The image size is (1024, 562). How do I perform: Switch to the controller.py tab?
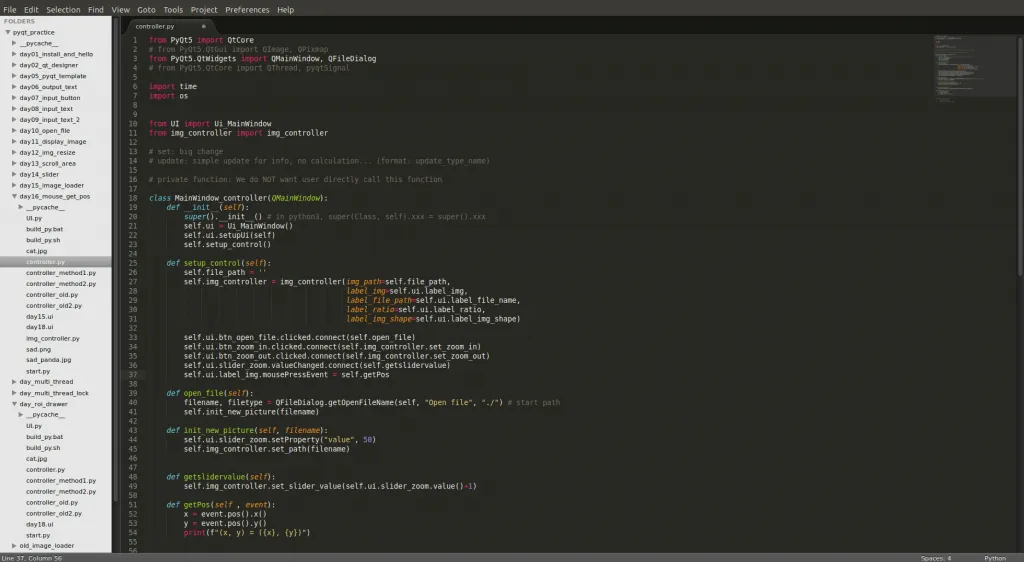[x=155, y=26]
